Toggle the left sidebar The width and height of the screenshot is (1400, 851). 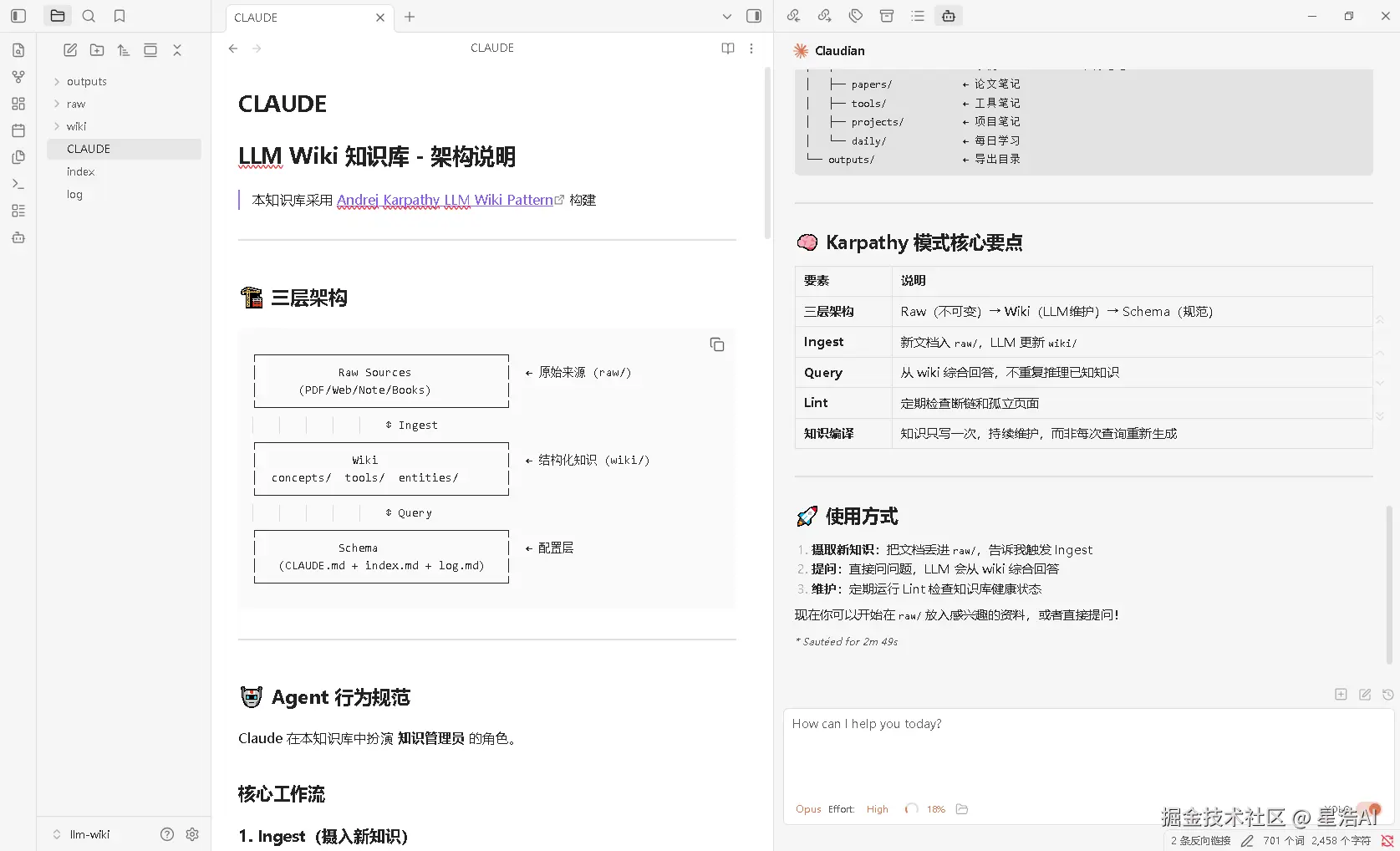pyautogui.click(x=18, y=16)
